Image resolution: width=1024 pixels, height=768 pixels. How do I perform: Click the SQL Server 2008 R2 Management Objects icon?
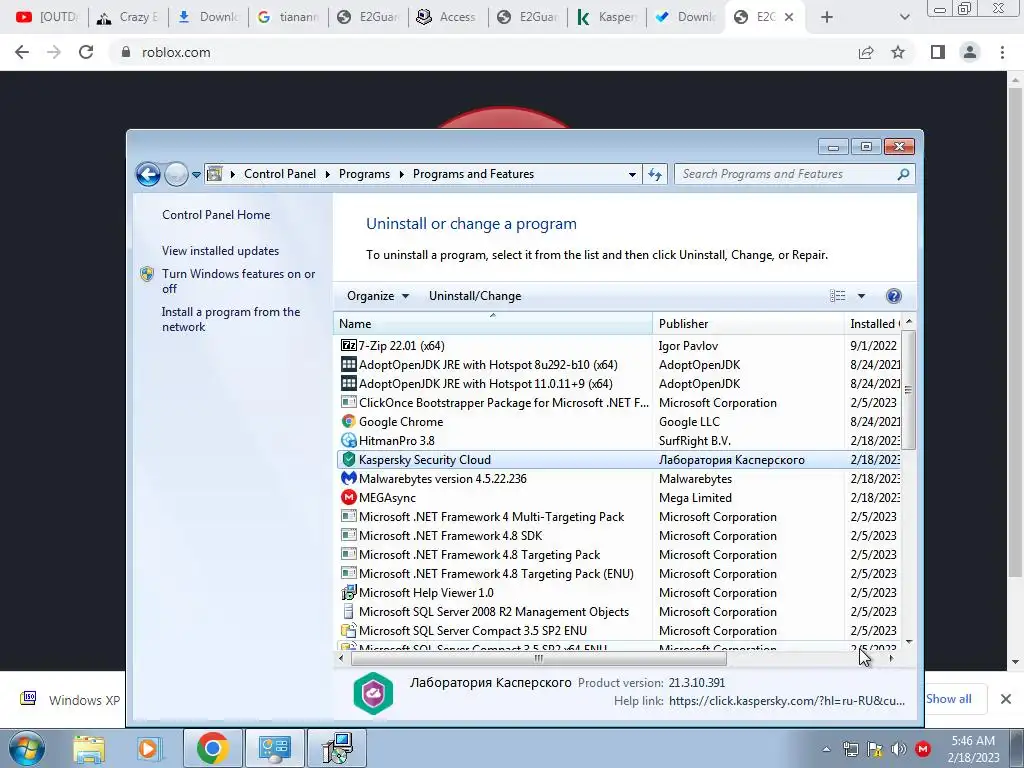click(x=349, y=612)
